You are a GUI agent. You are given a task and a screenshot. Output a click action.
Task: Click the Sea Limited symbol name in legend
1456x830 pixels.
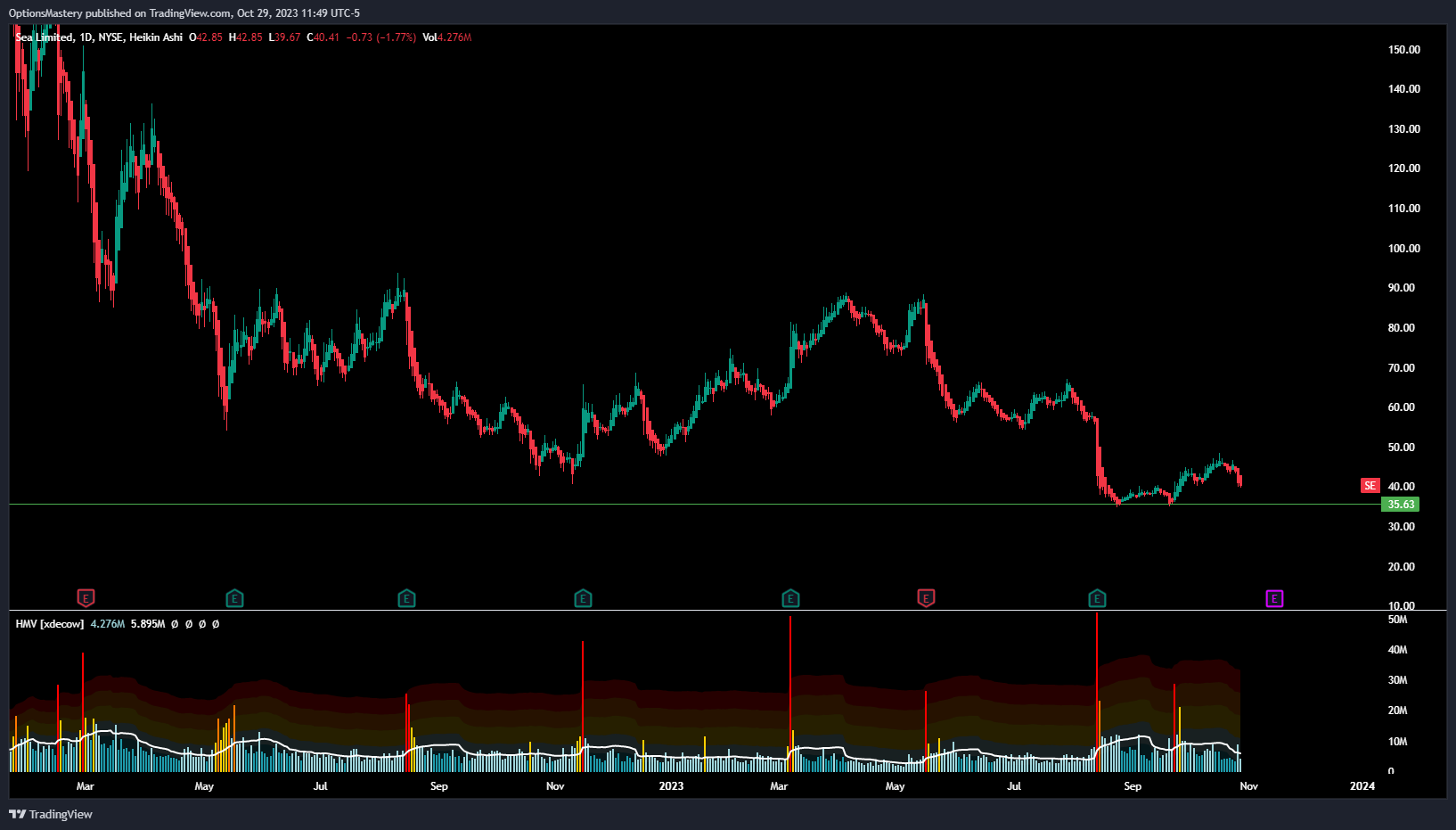(x=45, y=37)
